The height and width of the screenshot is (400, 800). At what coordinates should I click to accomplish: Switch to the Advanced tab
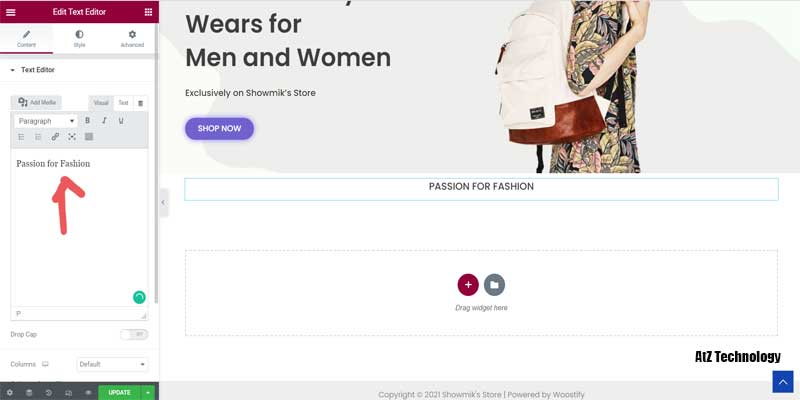pos(132,38)
